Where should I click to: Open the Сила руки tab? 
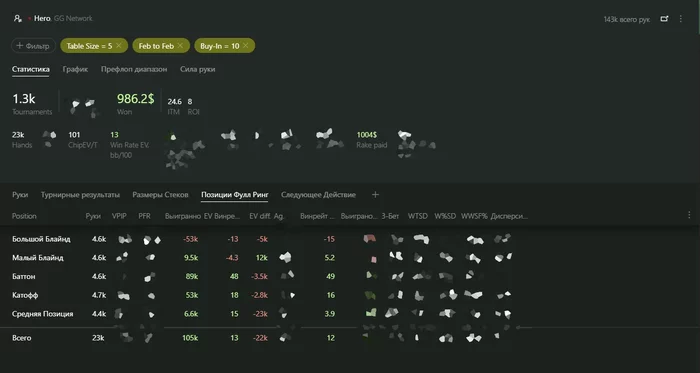click(x=197, y=69)
